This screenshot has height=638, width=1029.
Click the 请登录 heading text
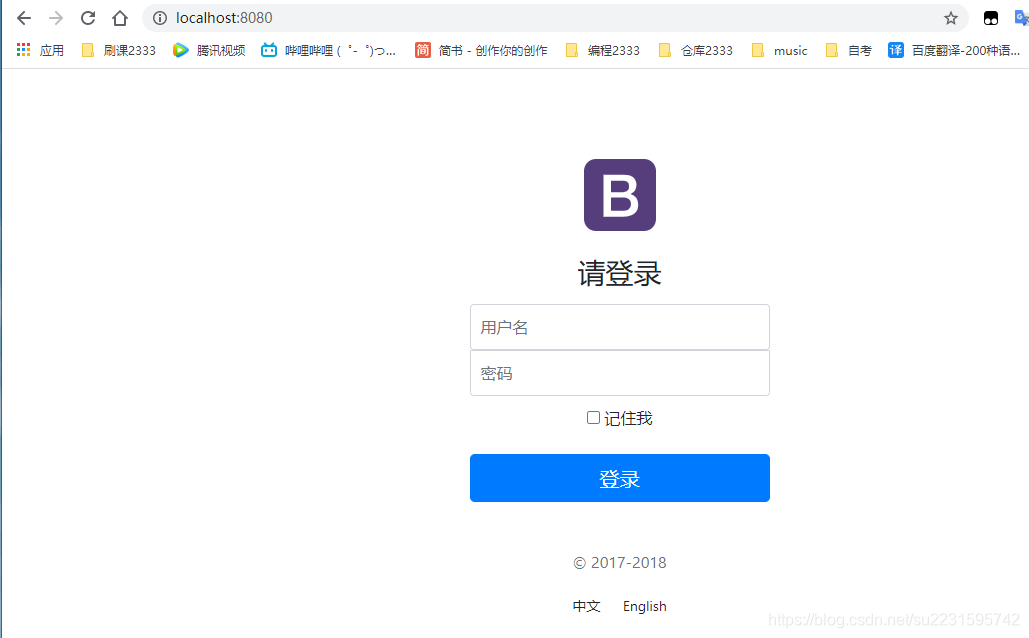(620, 273)
